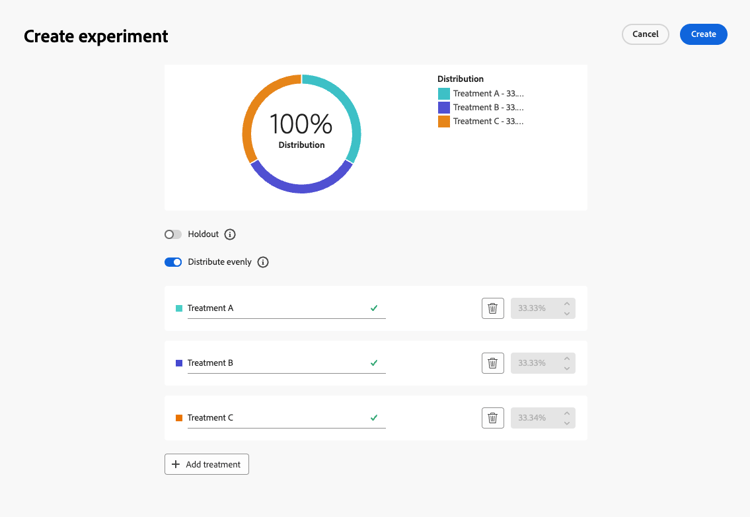Enable the Holdout toggle
Screen dimensions: 750x517
coord(173,234)
